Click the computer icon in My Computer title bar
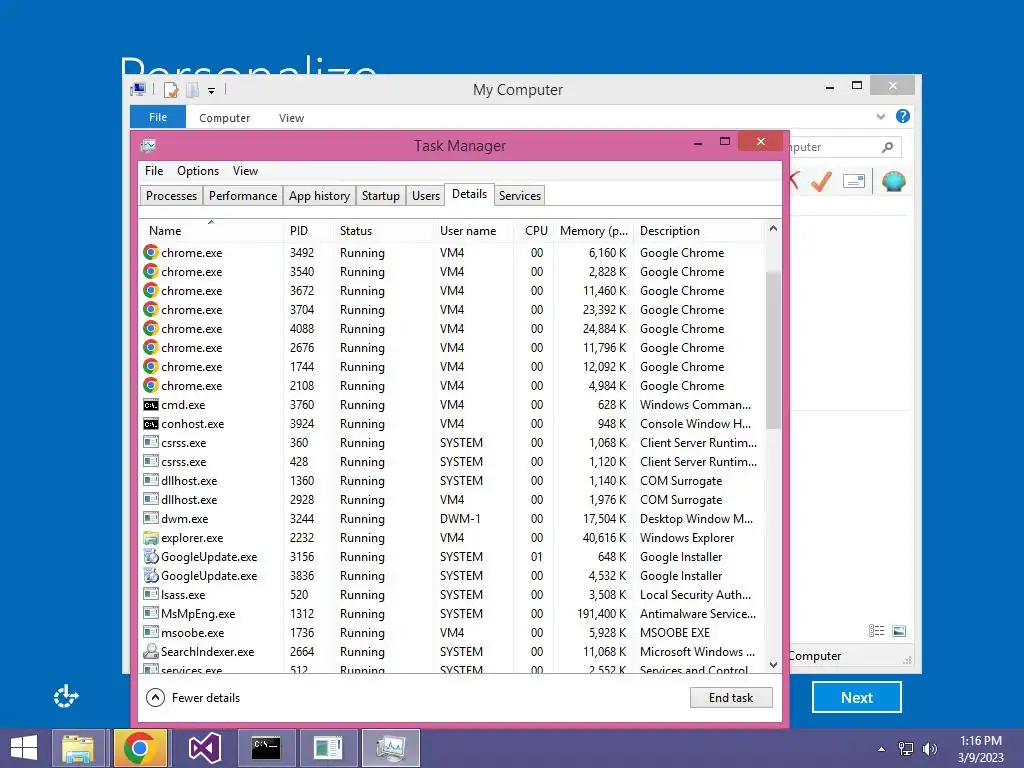This screenshot has width=1024, height=768. point(138,89)
